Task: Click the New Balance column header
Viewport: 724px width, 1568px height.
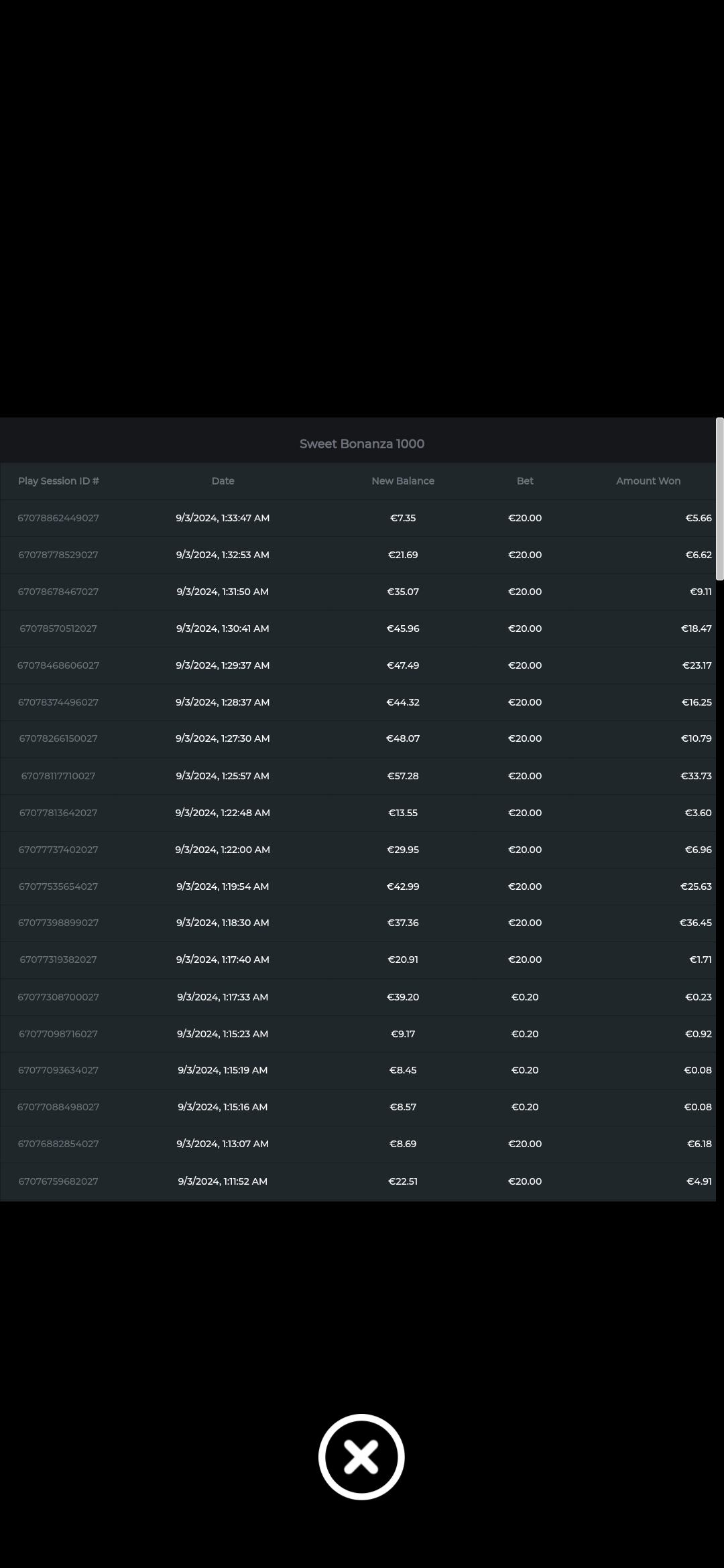Action: (403, 481)
